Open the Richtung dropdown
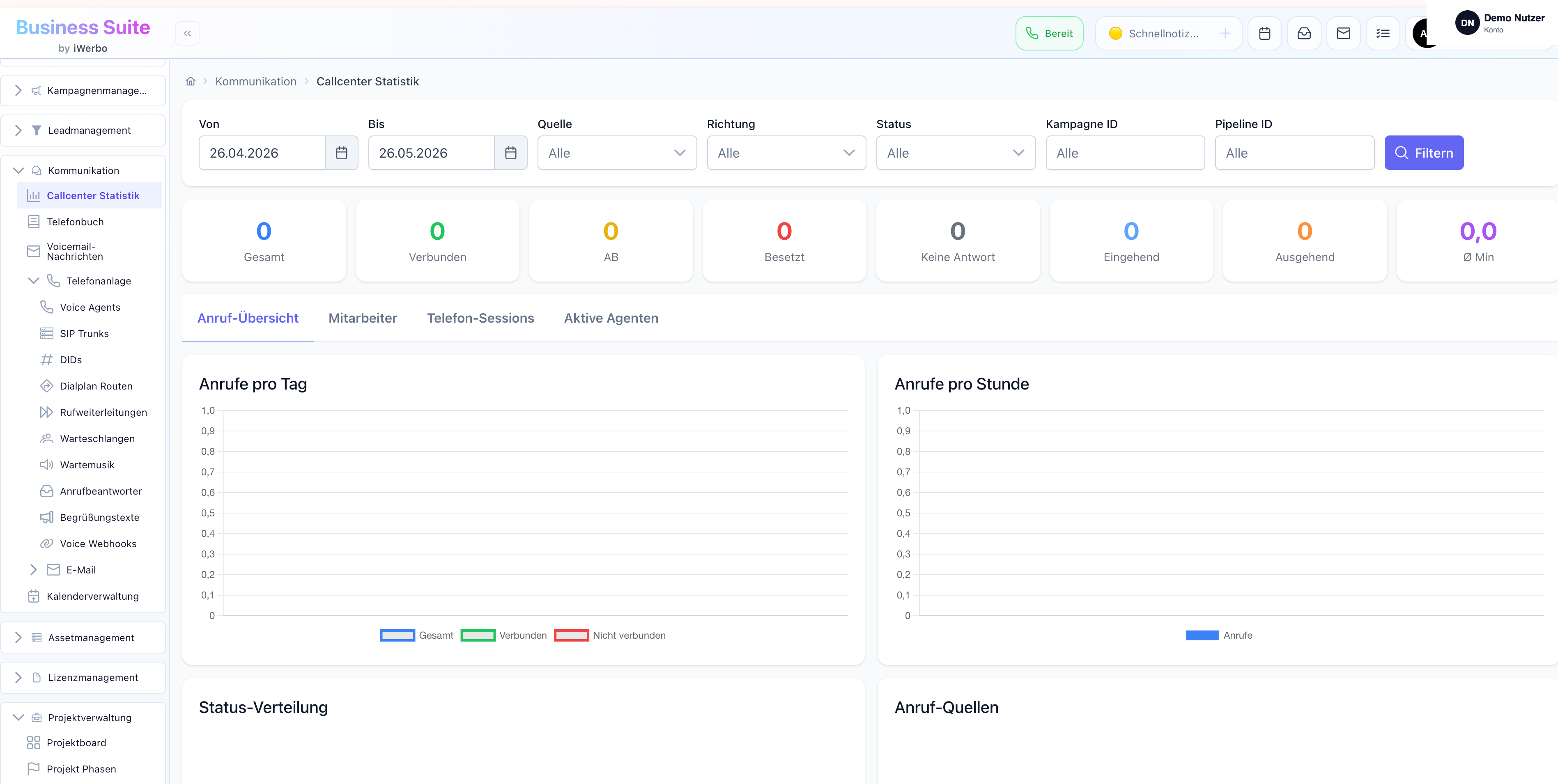Image resolution: width=1558 pixels, height=784 pixels. coord(786,153)
